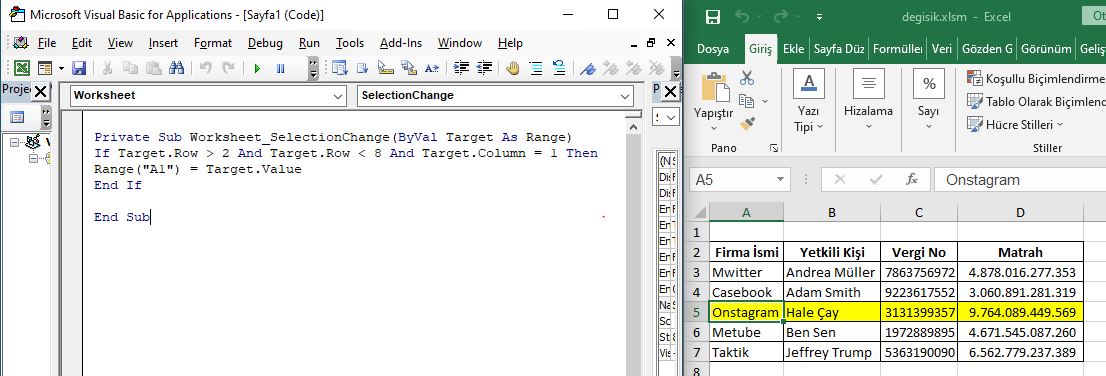Viewport: 1106px width, 376px height.
Task: Click the Indent icon in Edit toolbar
Action: (462, 68)
